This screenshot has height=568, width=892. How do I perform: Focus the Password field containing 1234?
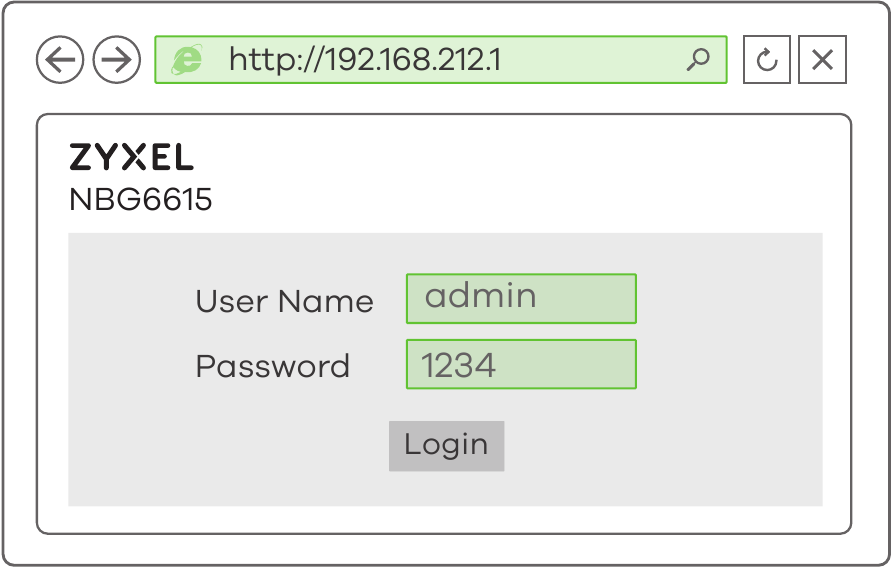[521, 364]
